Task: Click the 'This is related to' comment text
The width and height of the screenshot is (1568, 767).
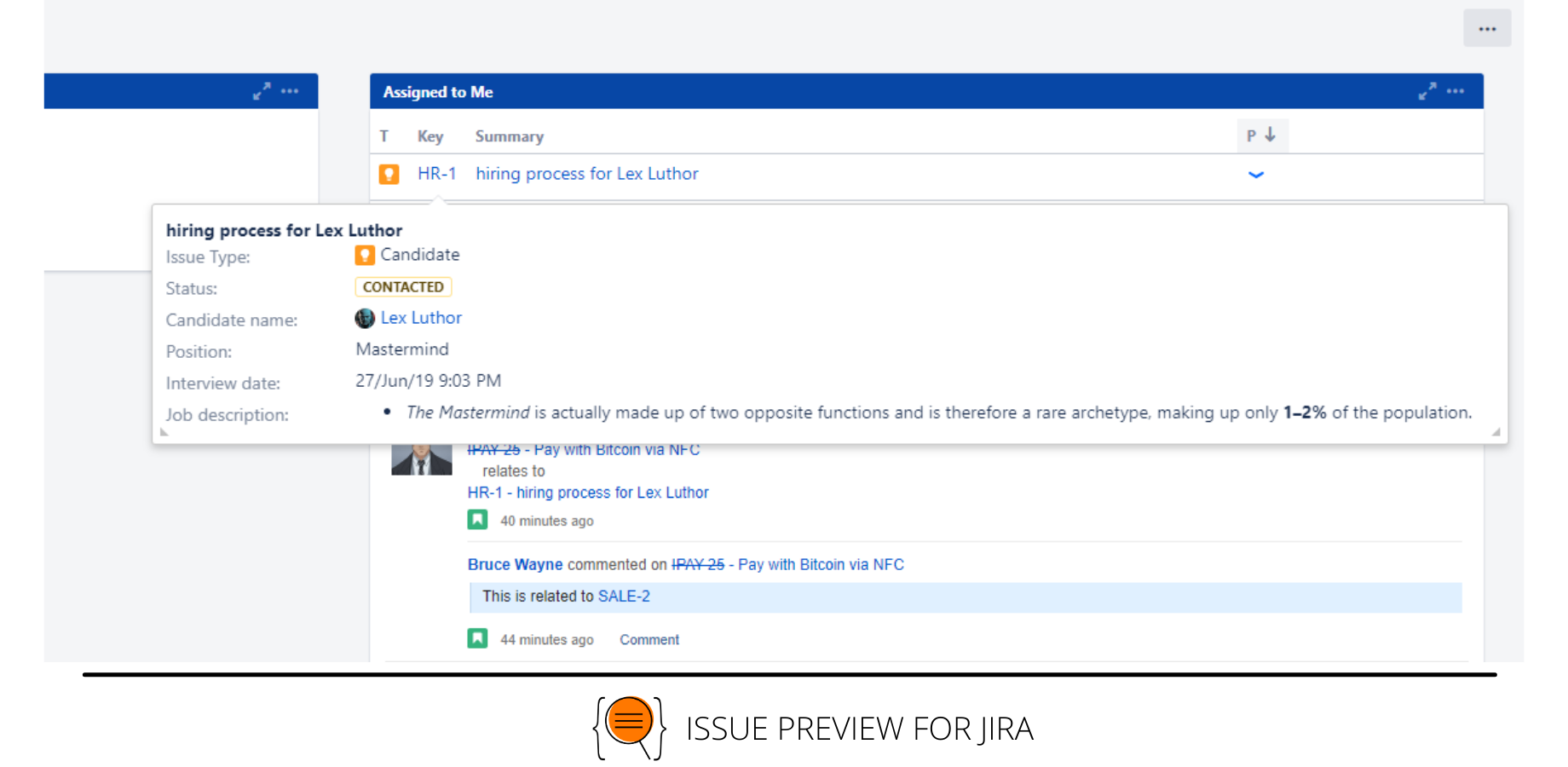Action: click(x=539, y=597)
